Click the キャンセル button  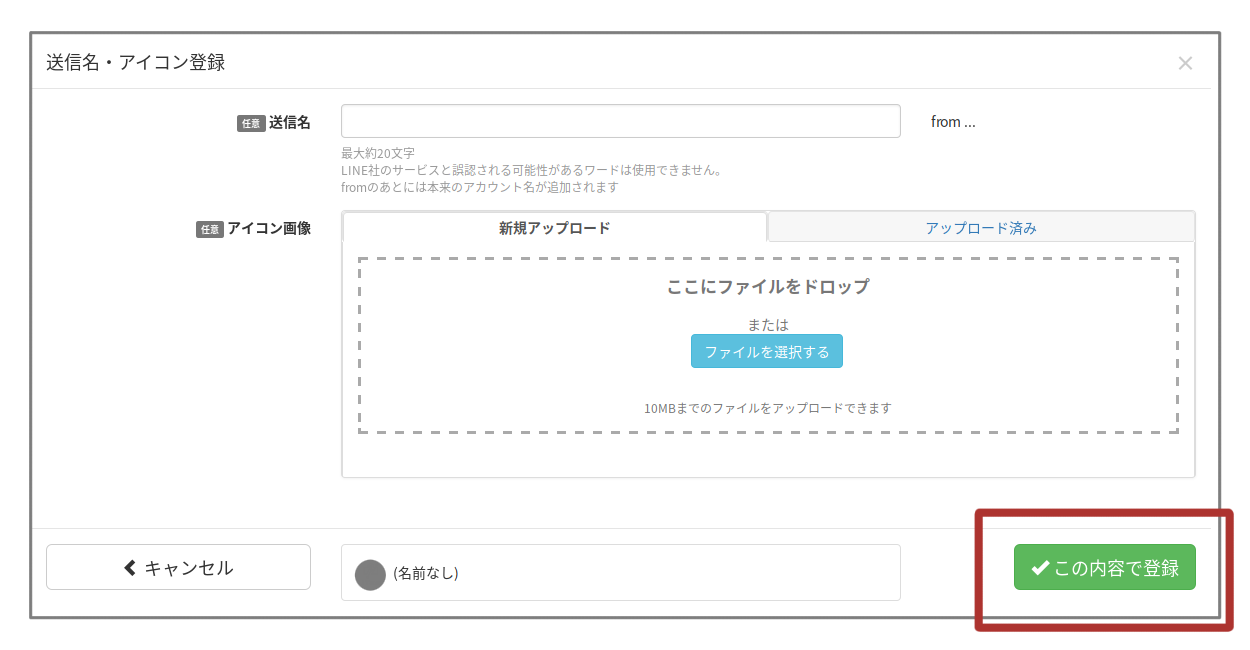pos(178,566)
